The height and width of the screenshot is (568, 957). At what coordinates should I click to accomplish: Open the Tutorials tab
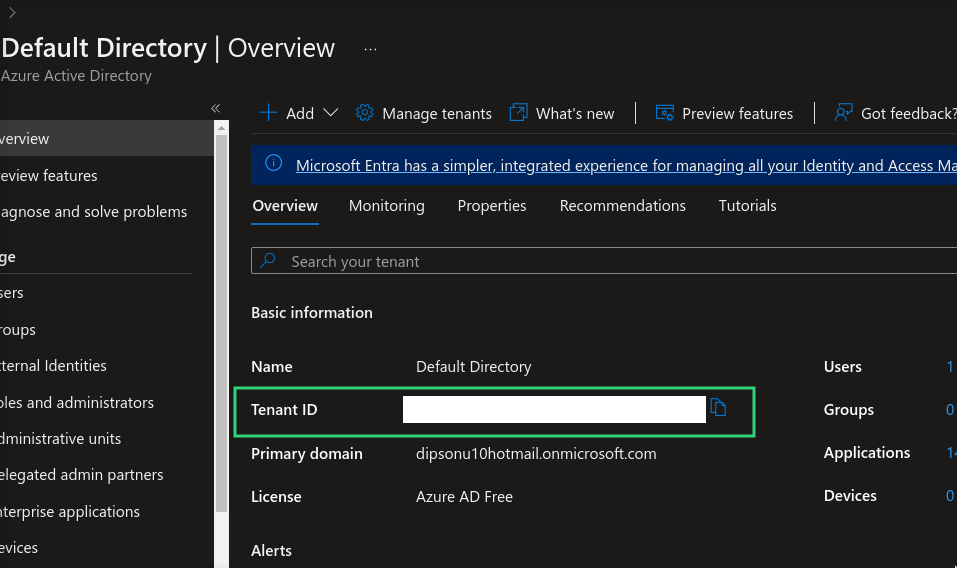point(747,206)
